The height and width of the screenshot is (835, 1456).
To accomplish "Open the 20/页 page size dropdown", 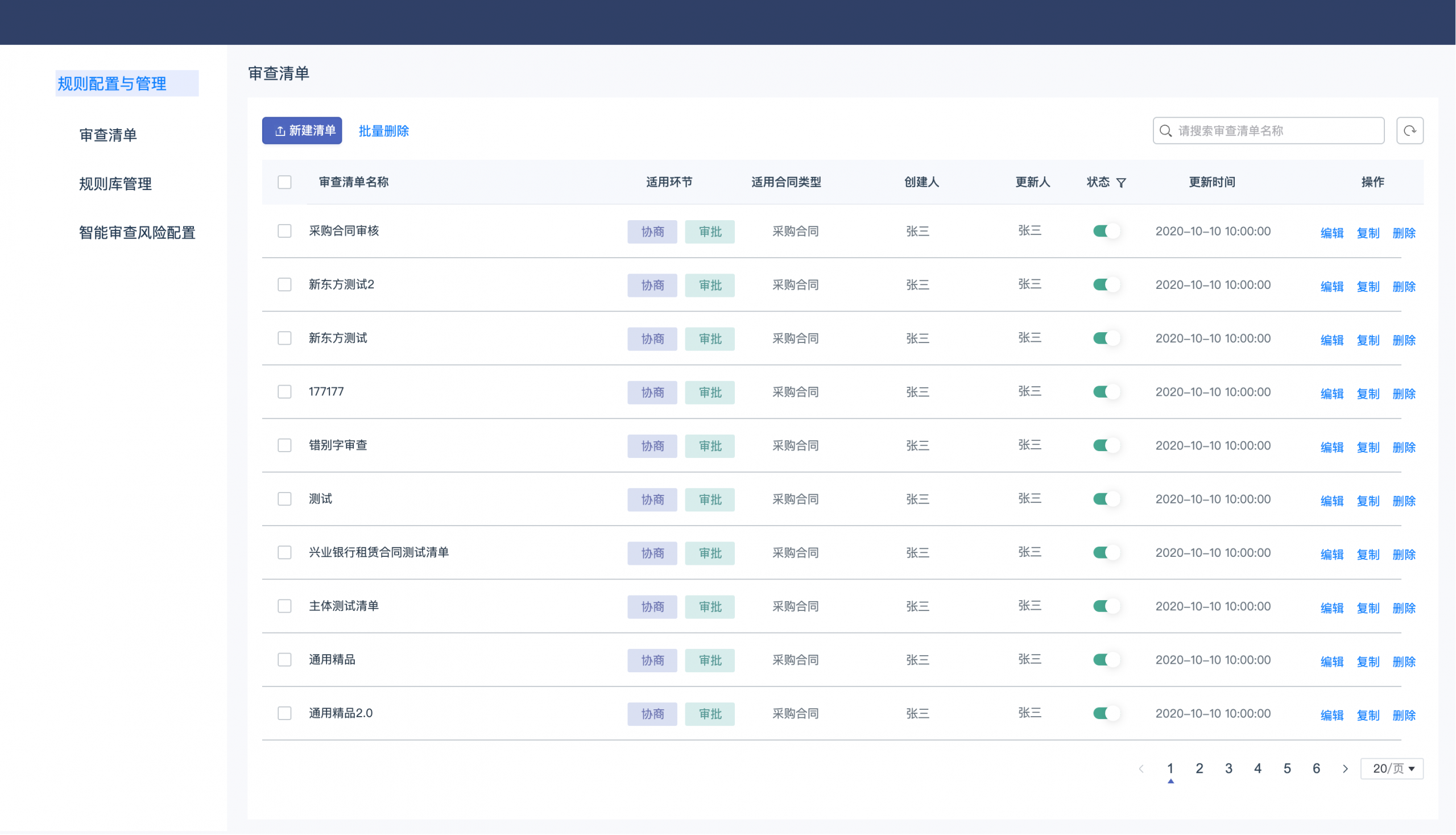I will (x=1392, y=769).
